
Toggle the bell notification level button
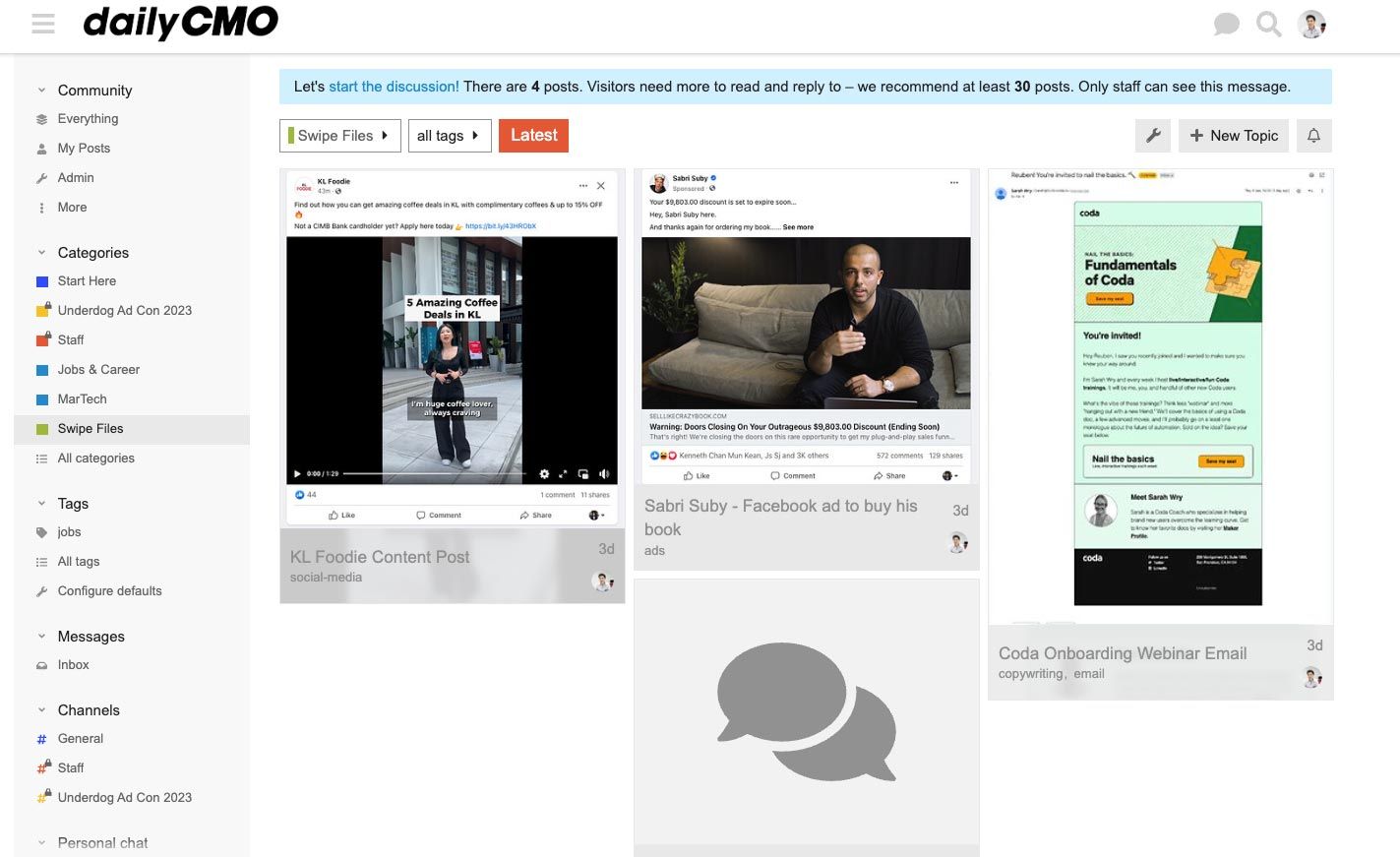point(1313,136)
